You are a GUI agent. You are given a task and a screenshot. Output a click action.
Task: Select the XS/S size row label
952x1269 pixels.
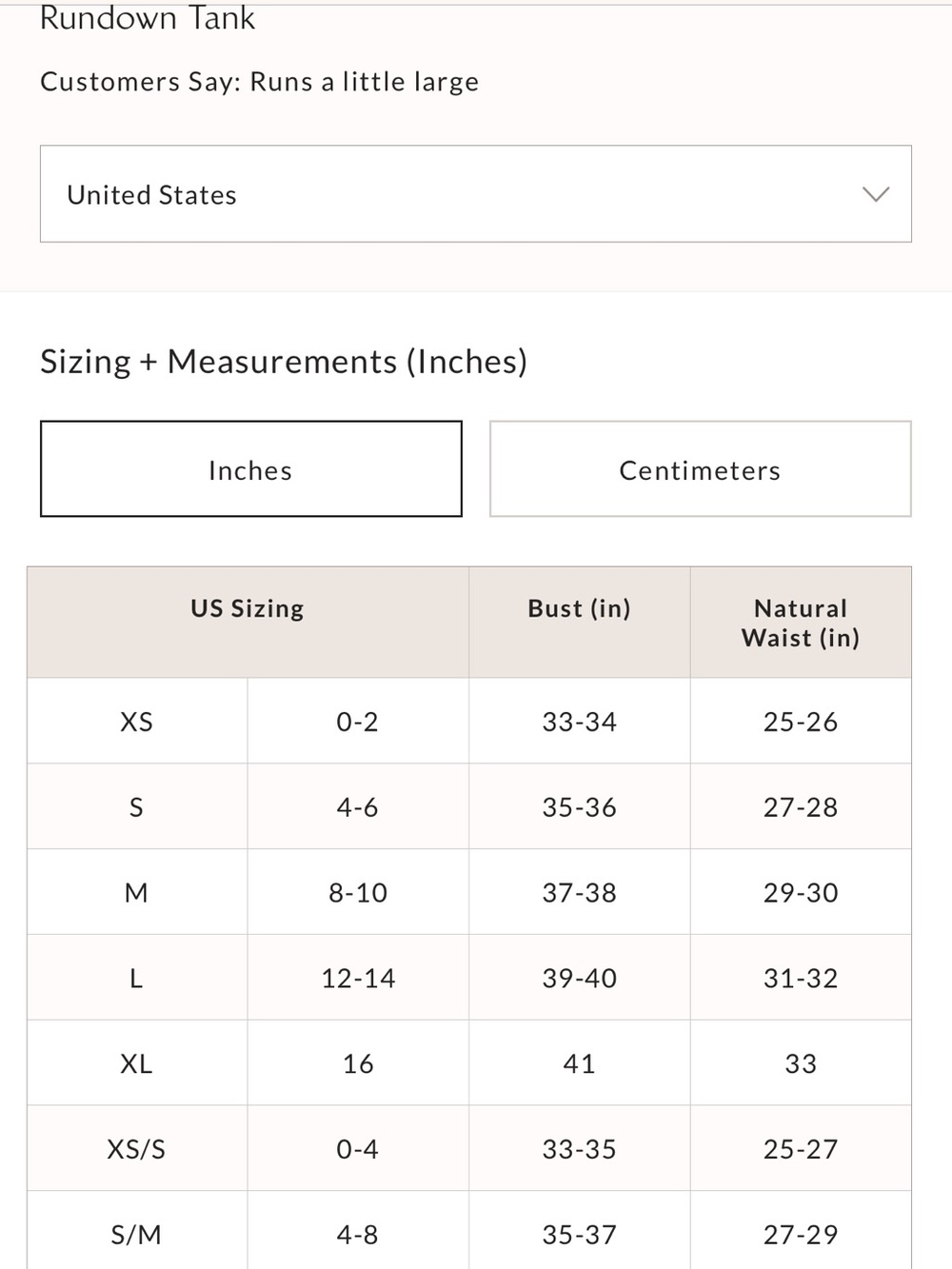pos(137,1150)
